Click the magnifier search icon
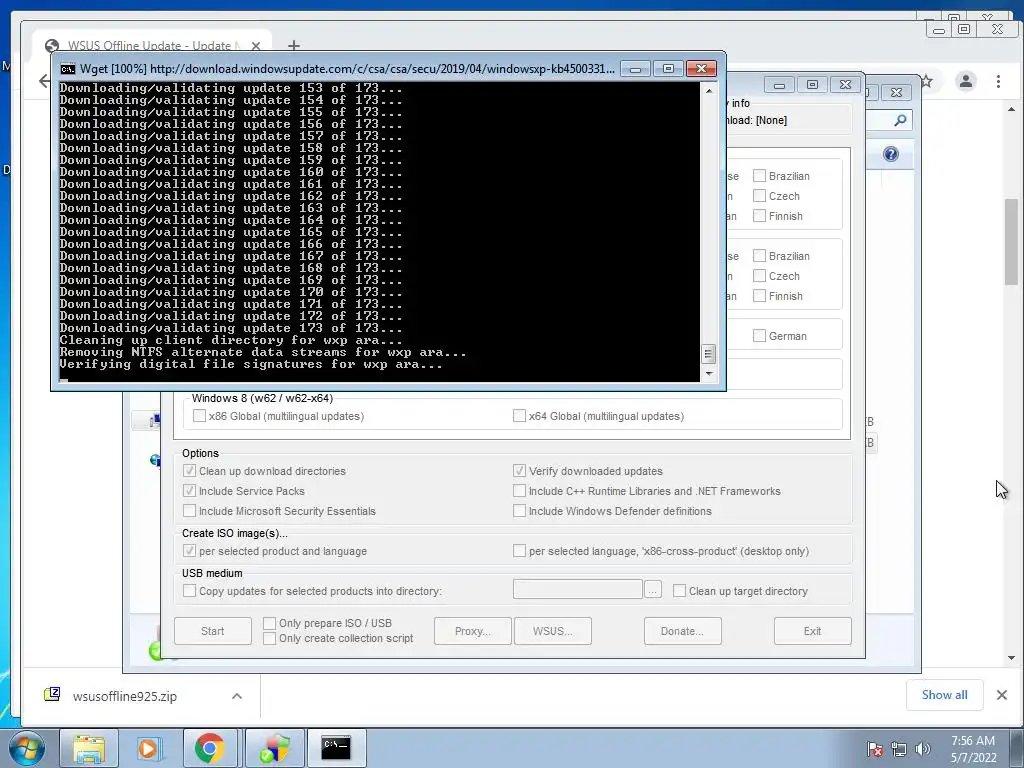 900,120
